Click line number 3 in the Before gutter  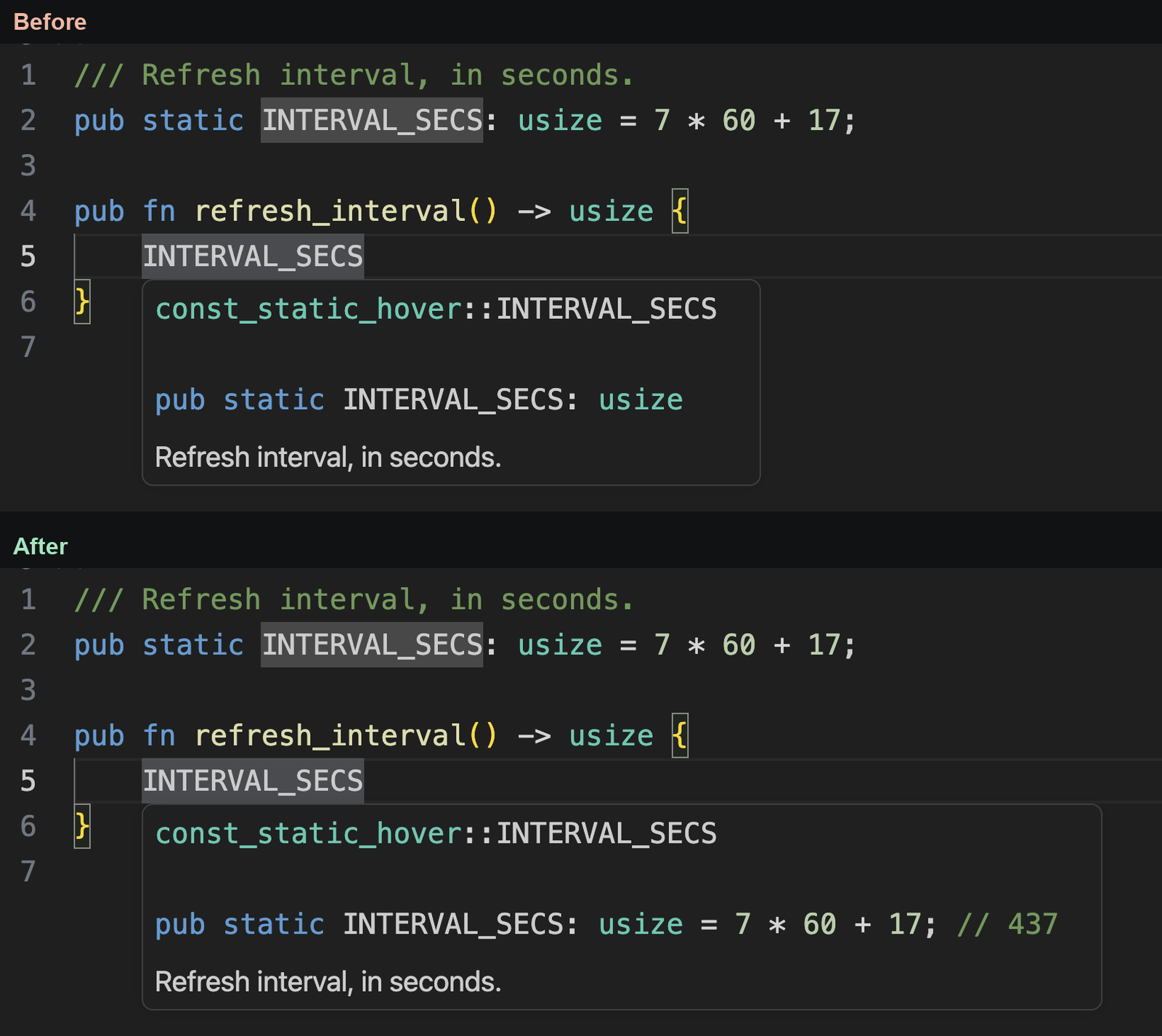[x=28, y=166]
